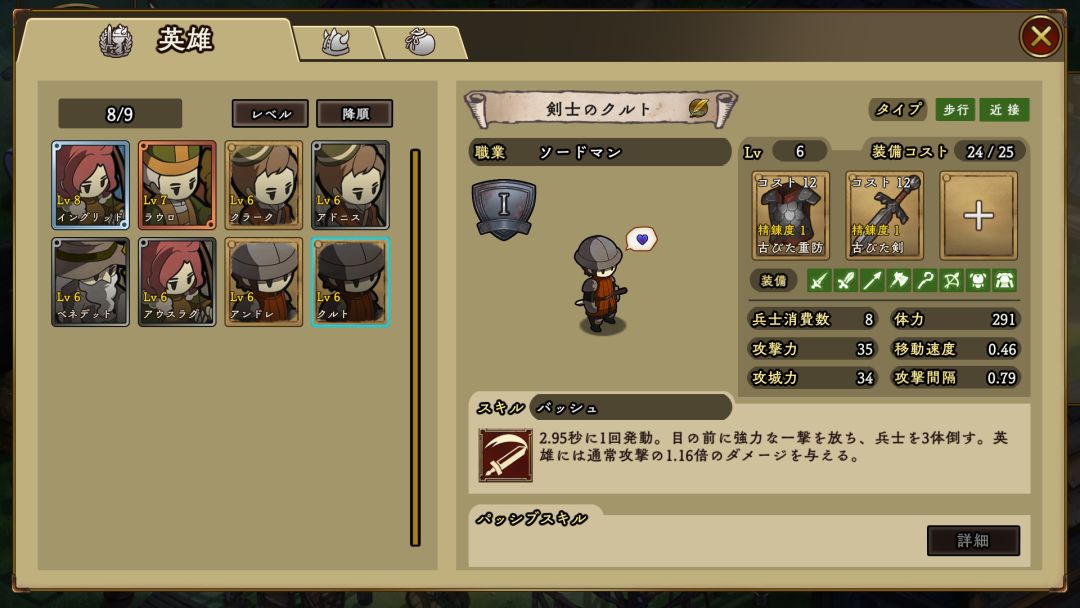Open the 詳細 passive skill details
This screenshot has width=1080, height=608.
tap(973, 541)
